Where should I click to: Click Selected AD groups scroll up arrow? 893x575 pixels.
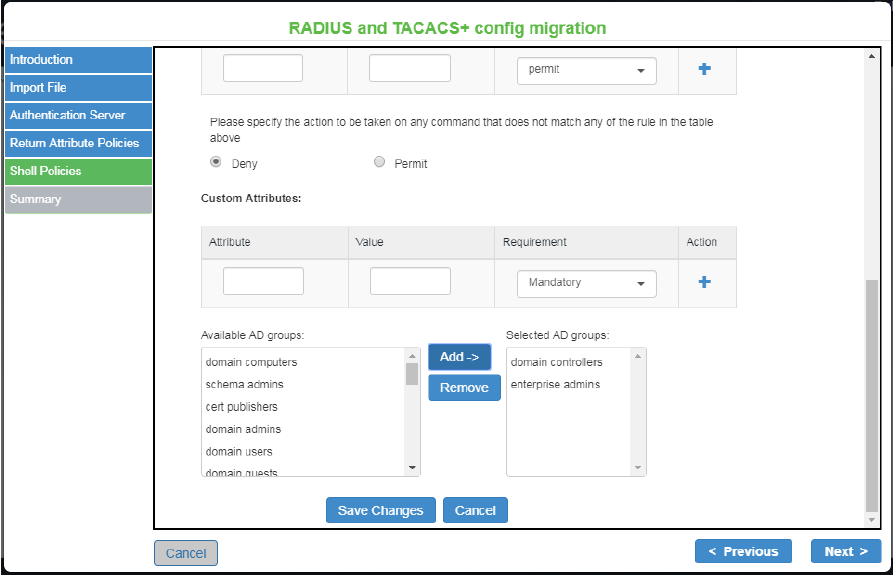638,356
